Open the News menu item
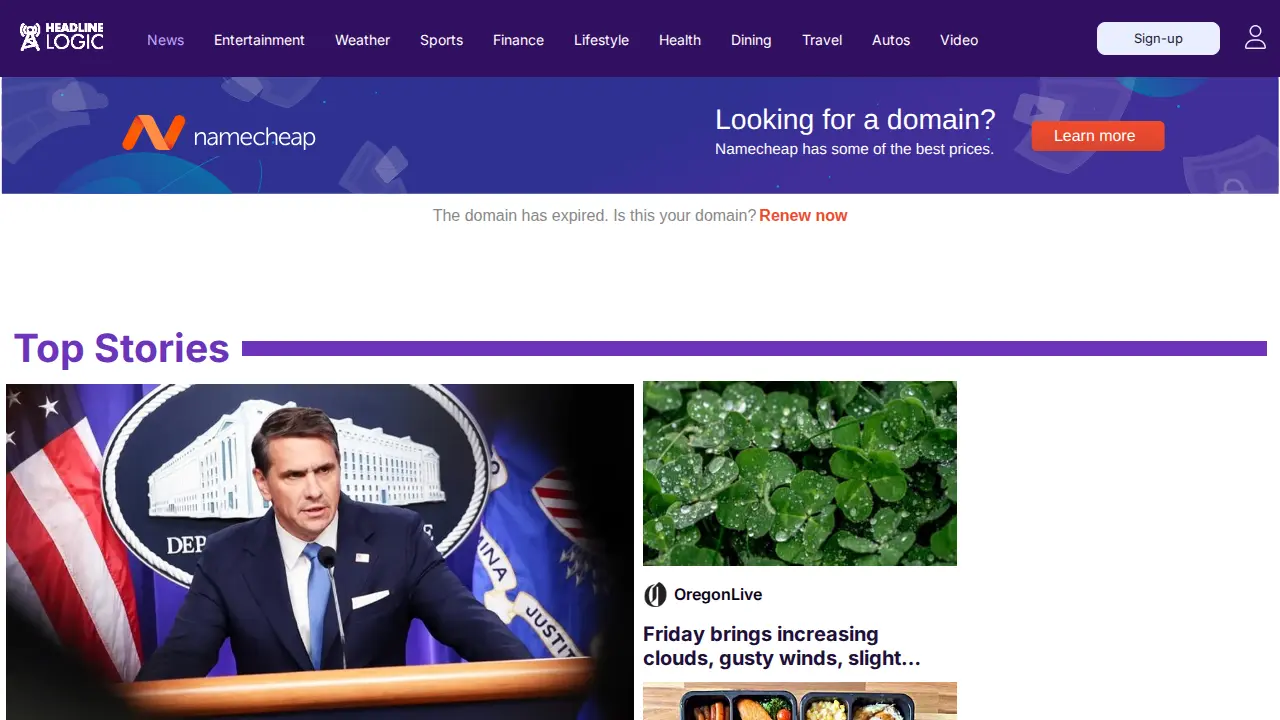Viewport: 1280px width, 720px height. (x=166, y=40)
